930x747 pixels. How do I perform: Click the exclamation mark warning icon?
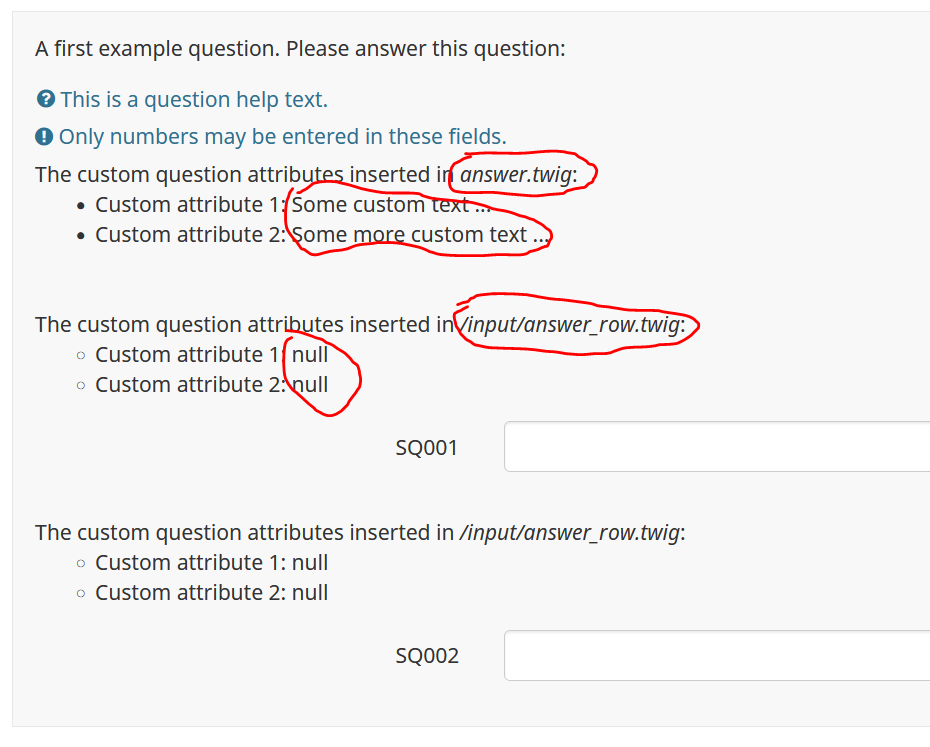pyautogui.click(x=44, y=137)
